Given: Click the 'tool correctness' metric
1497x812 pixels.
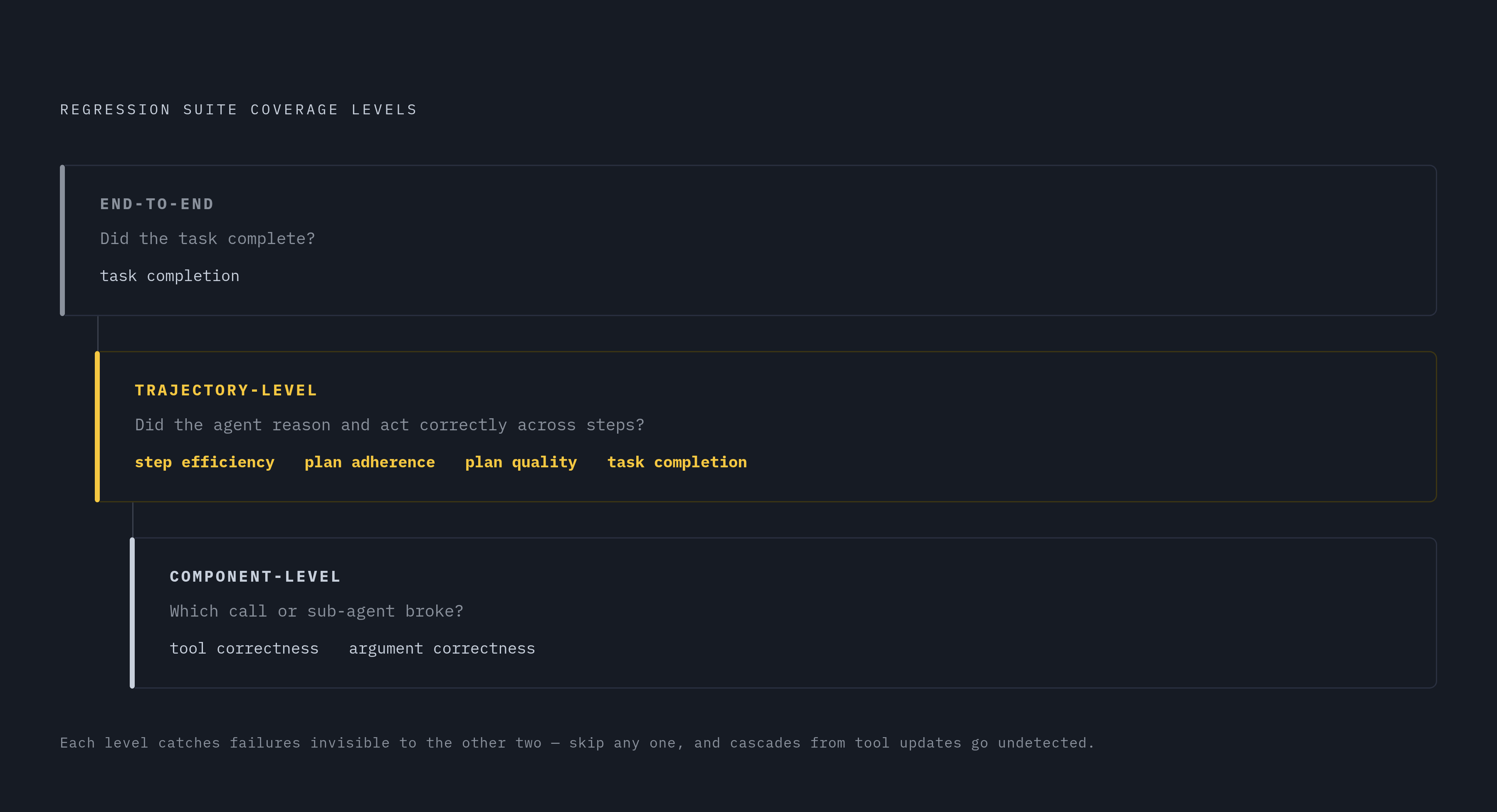Looking at the screenshot, I should pyautogui.click(x=244, y=649).
